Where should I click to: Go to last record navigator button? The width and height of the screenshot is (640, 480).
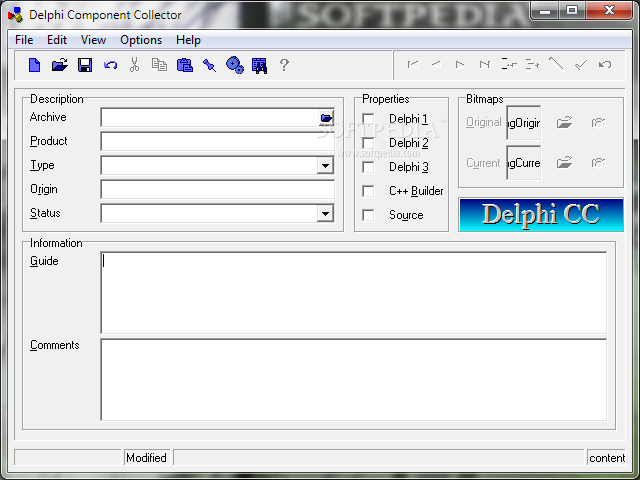click(484, 64)
